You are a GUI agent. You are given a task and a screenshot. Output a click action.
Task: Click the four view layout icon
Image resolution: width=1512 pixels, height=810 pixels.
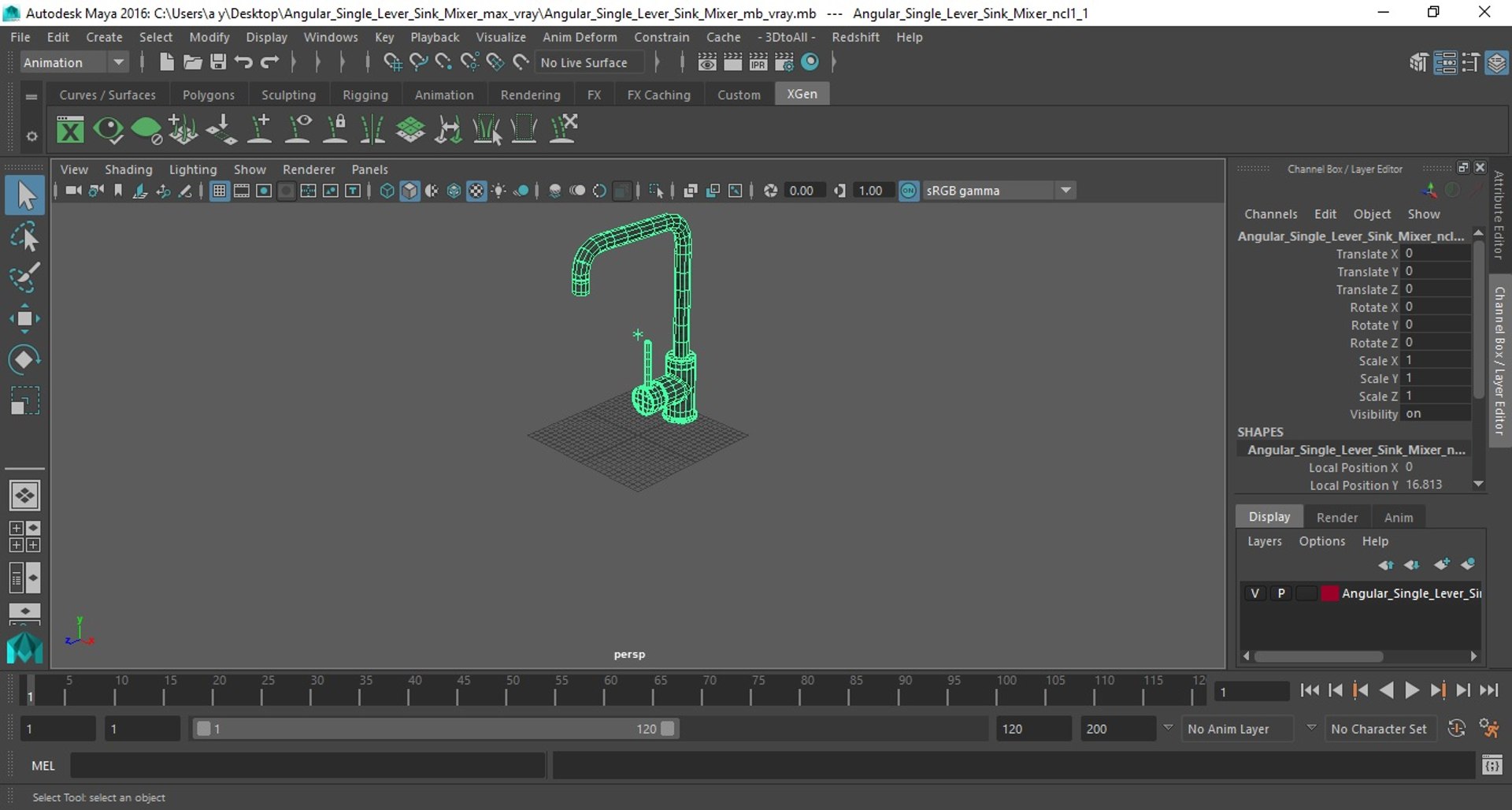24,537
